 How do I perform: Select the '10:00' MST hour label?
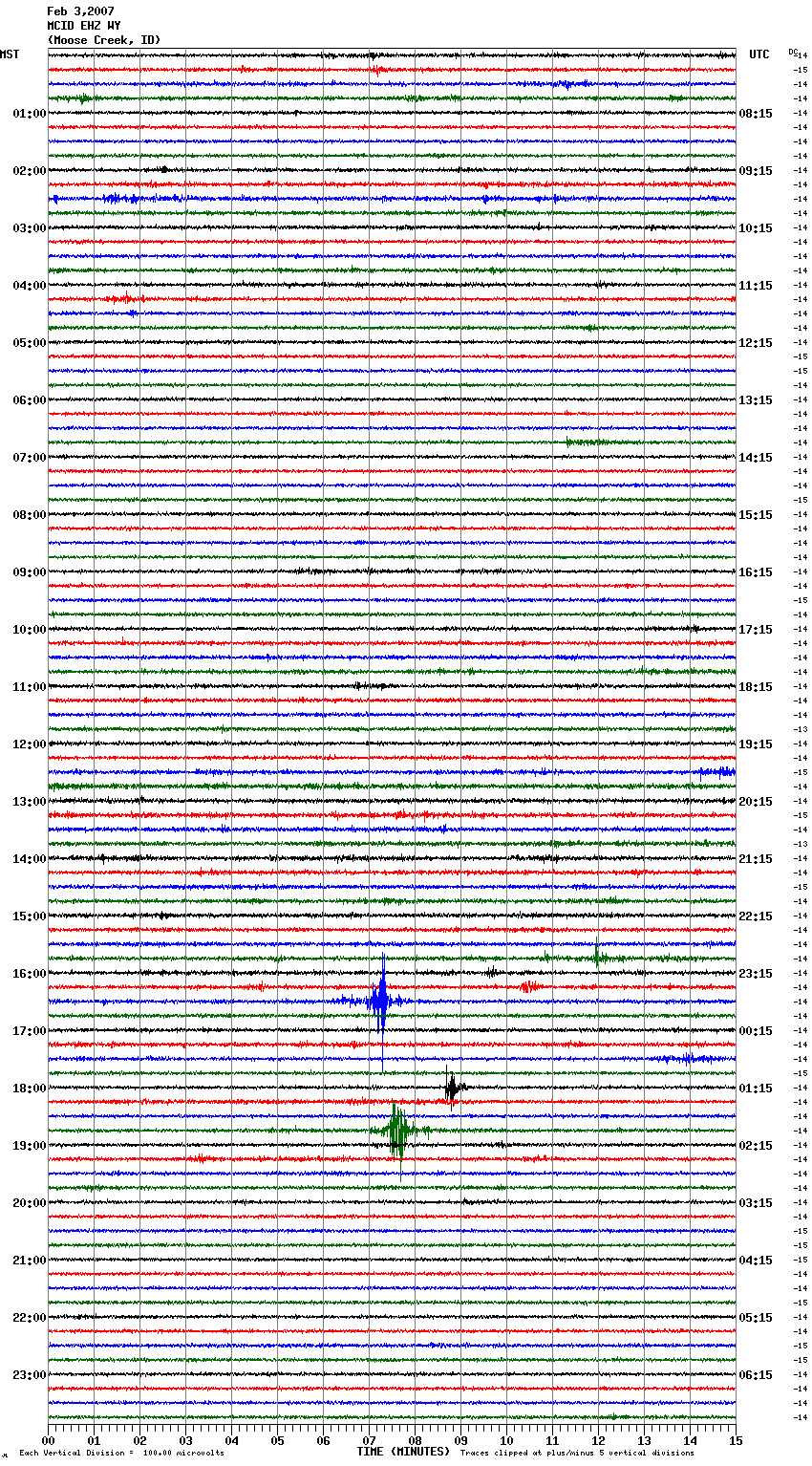[x=30, y=630]
